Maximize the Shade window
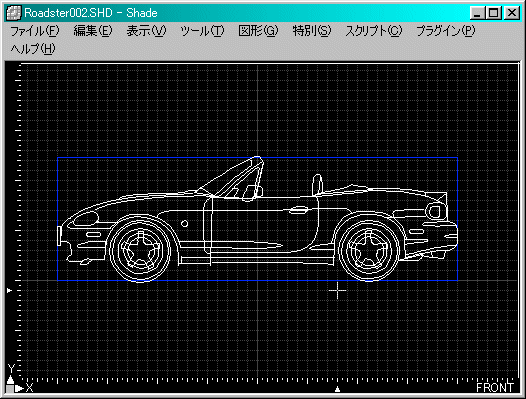This screenshot has height=399, width=526. coord(494,13)
